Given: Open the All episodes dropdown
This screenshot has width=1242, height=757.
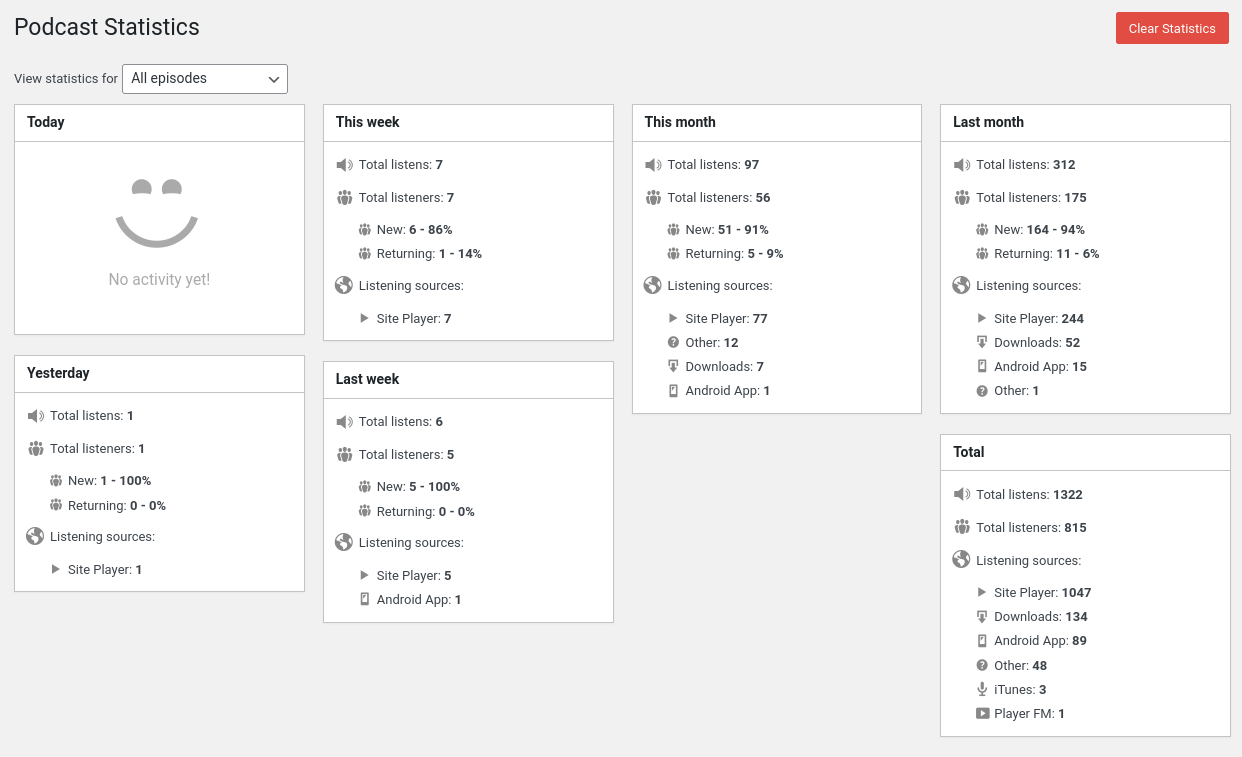Looking at the screenshot, I should pyautogui.click(x=205, y=79).
